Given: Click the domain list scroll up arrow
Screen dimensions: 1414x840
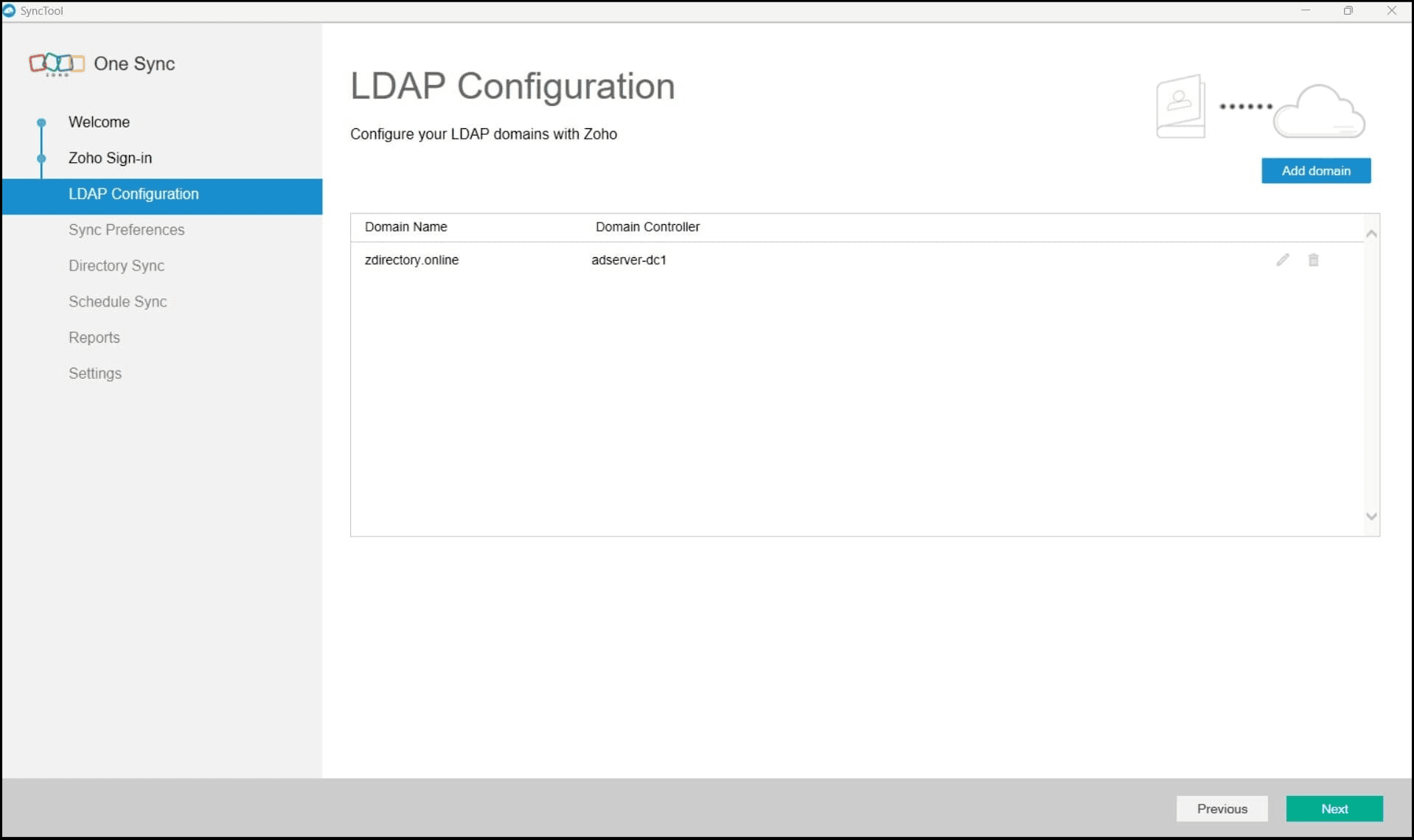Looking at the screenshot, I should click(x=1371, y=234).
